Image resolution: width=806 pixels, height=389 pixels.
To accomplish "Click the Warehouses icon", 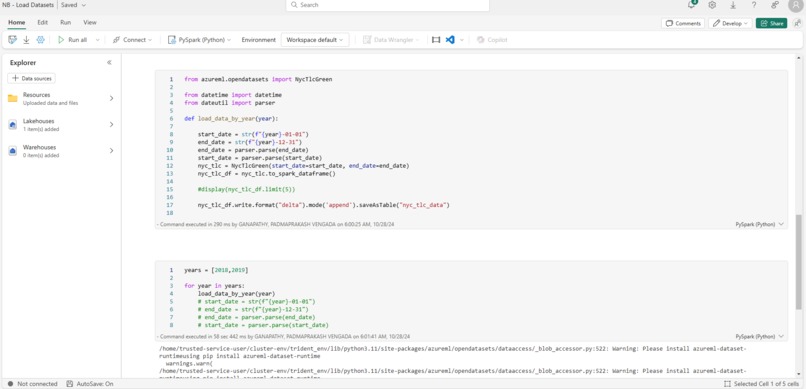I will tap(13, 151).
